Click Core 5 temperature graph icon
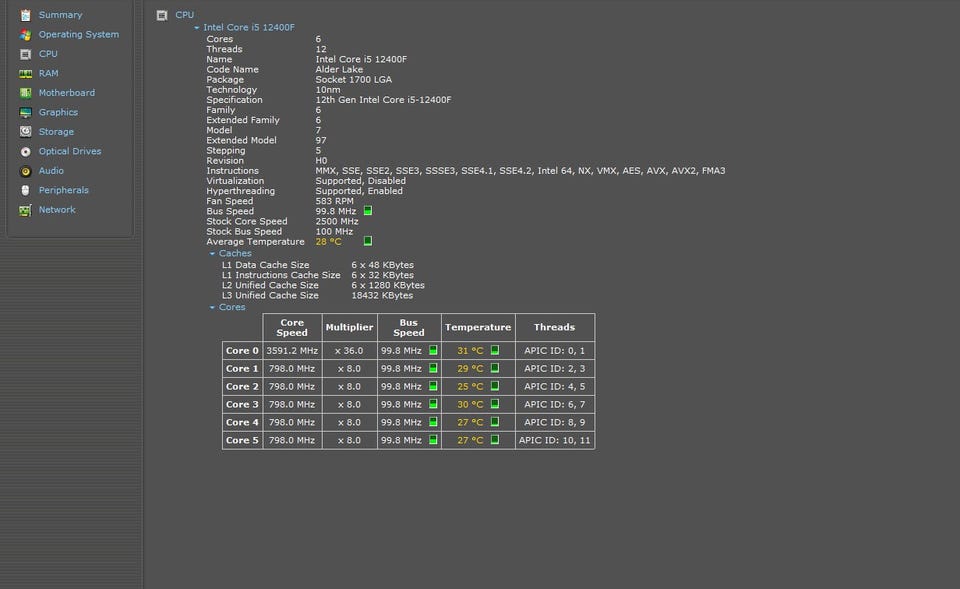This screenshot has height=589, width=960. (x=495, y=440)
